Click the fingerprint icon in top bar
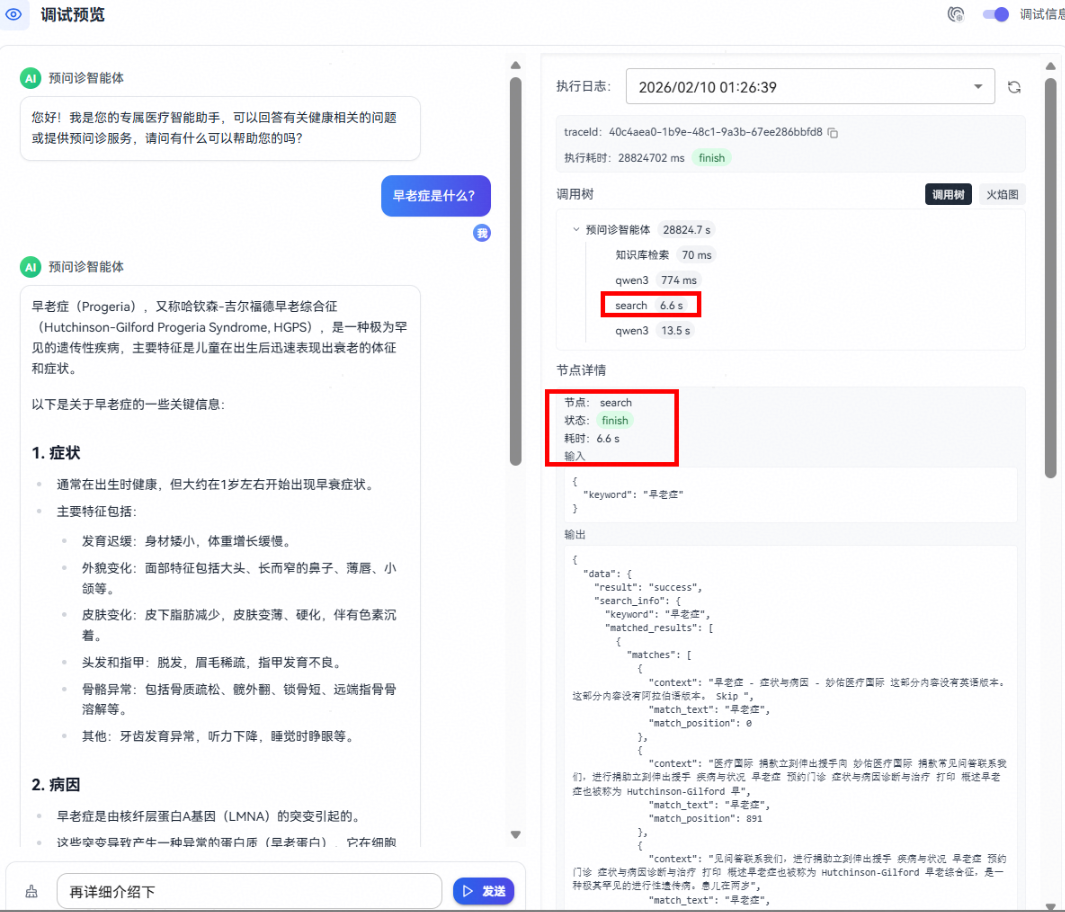 click(x=956, y=15)
